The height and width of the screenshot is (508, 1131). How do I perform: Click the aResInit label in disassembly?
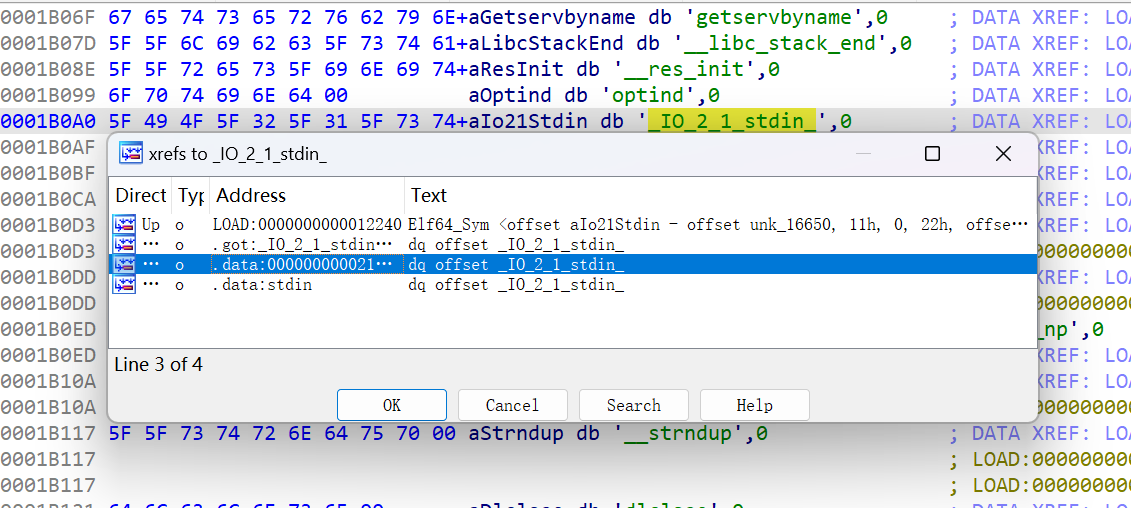(x=516, y=69)
